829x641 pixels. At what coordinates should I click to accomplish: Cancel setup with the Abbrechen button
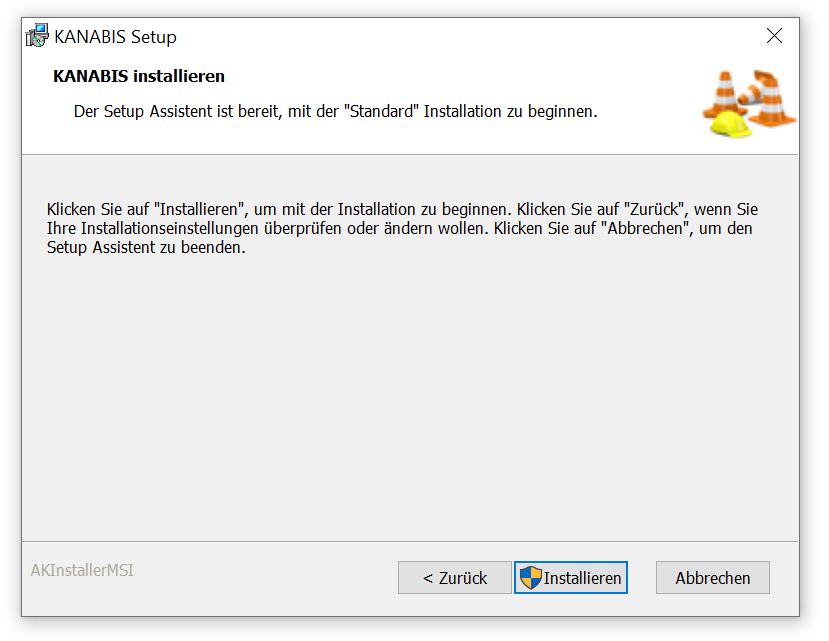tap(712, 578)
